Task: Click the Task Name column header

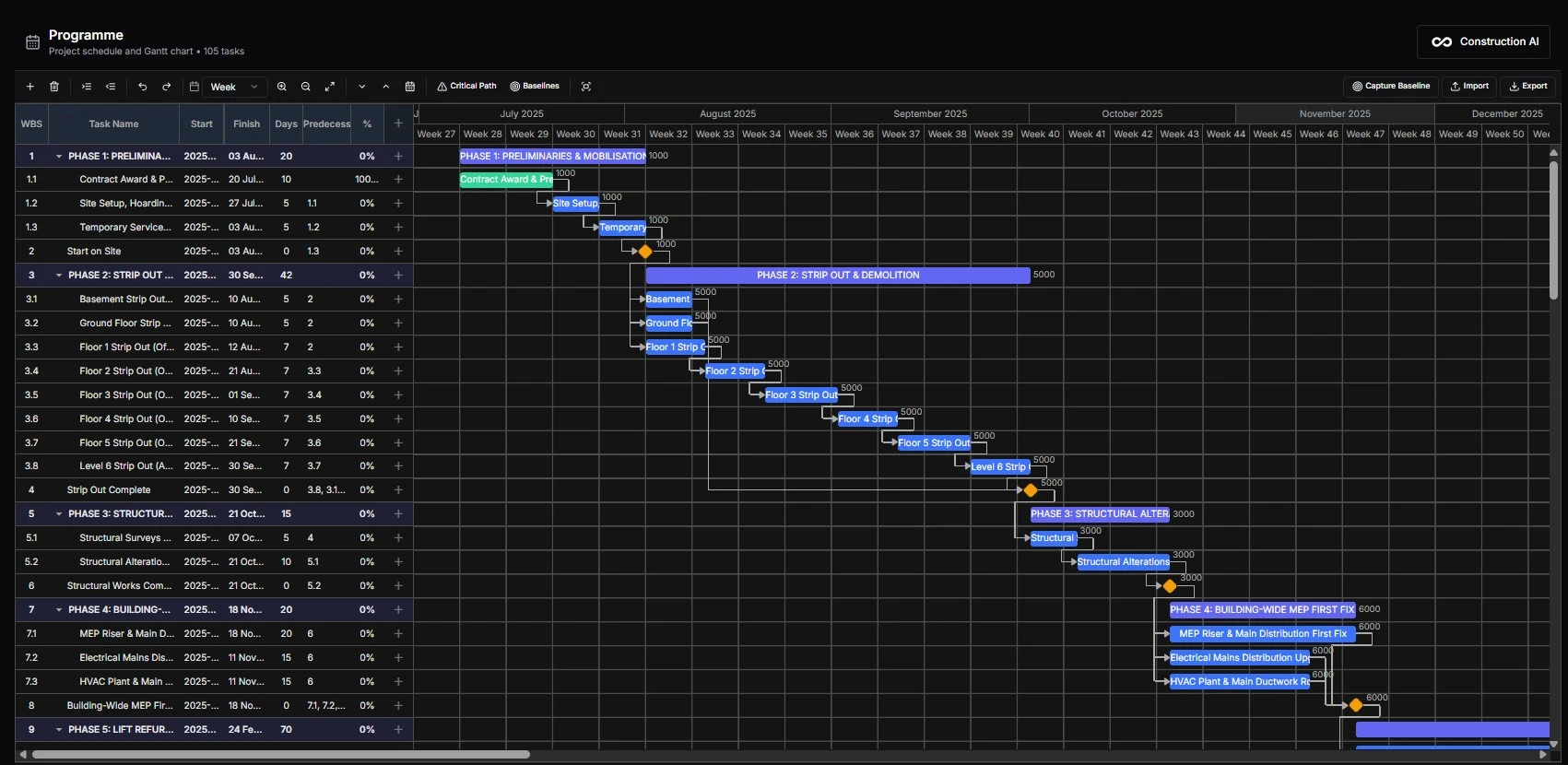Action: [113, 124]
